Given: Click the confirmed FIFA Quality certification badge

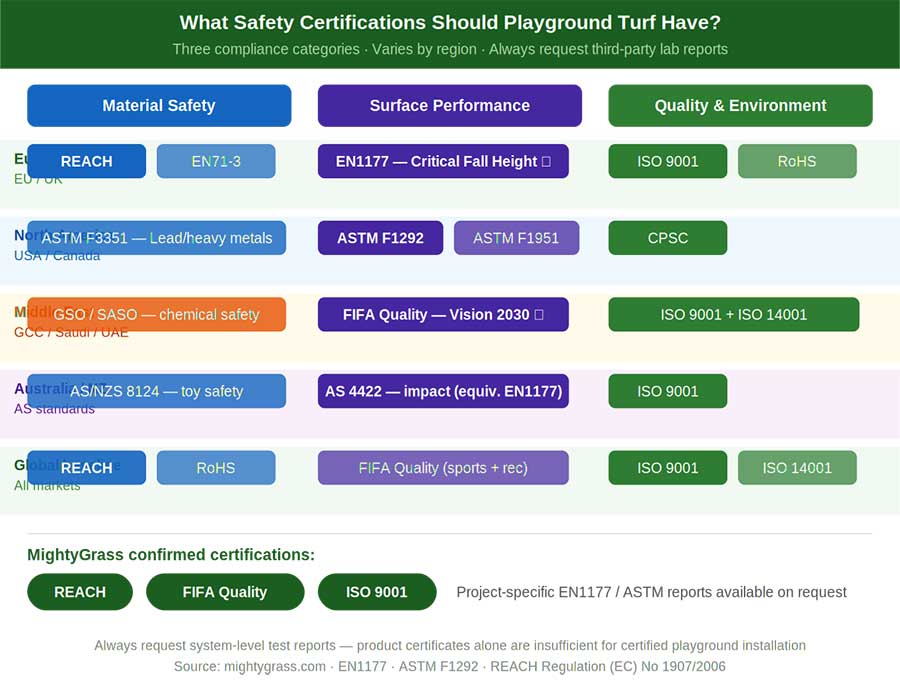Looking at the screenshot, I should point(225,592).
